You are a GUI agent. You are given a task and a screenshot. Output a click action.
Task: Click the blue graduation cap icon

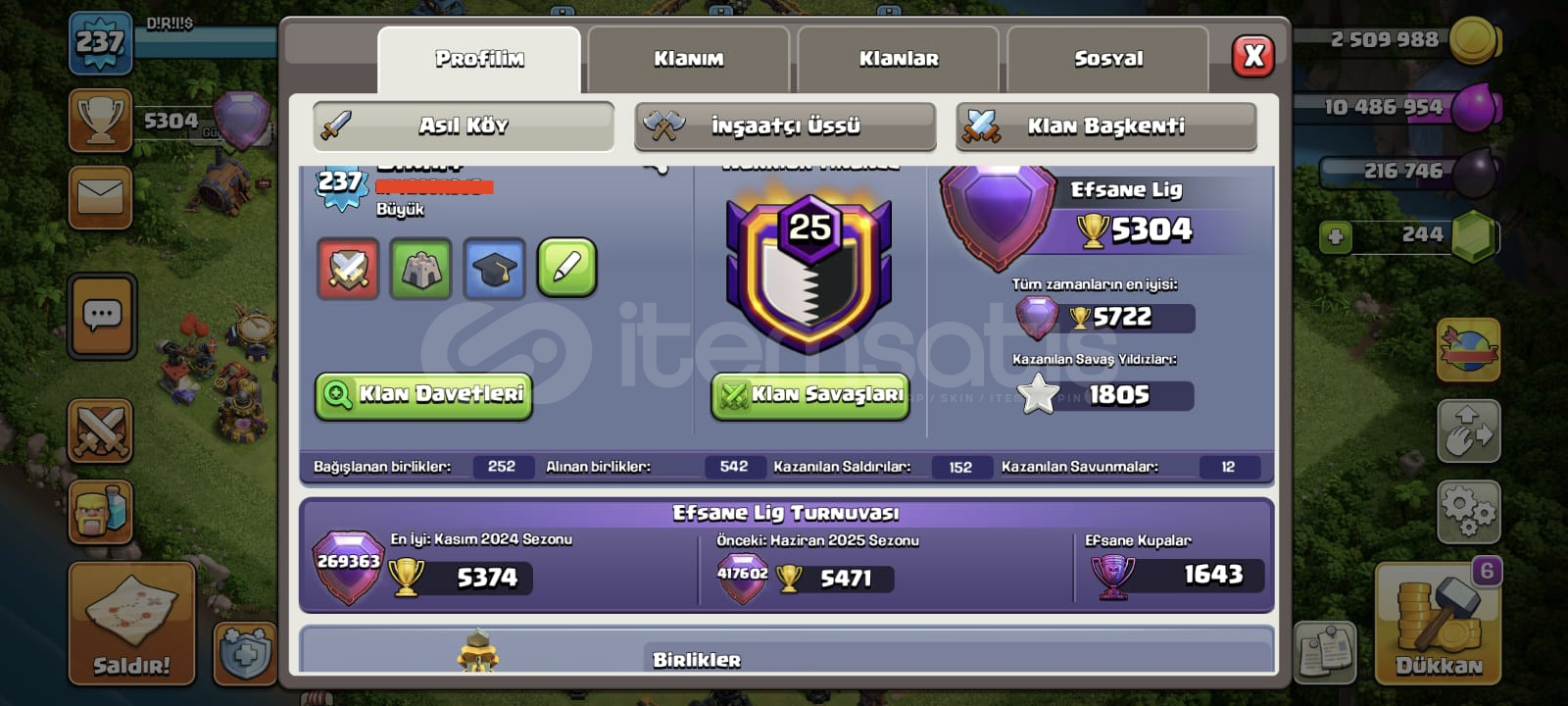[x=494, y=268]
